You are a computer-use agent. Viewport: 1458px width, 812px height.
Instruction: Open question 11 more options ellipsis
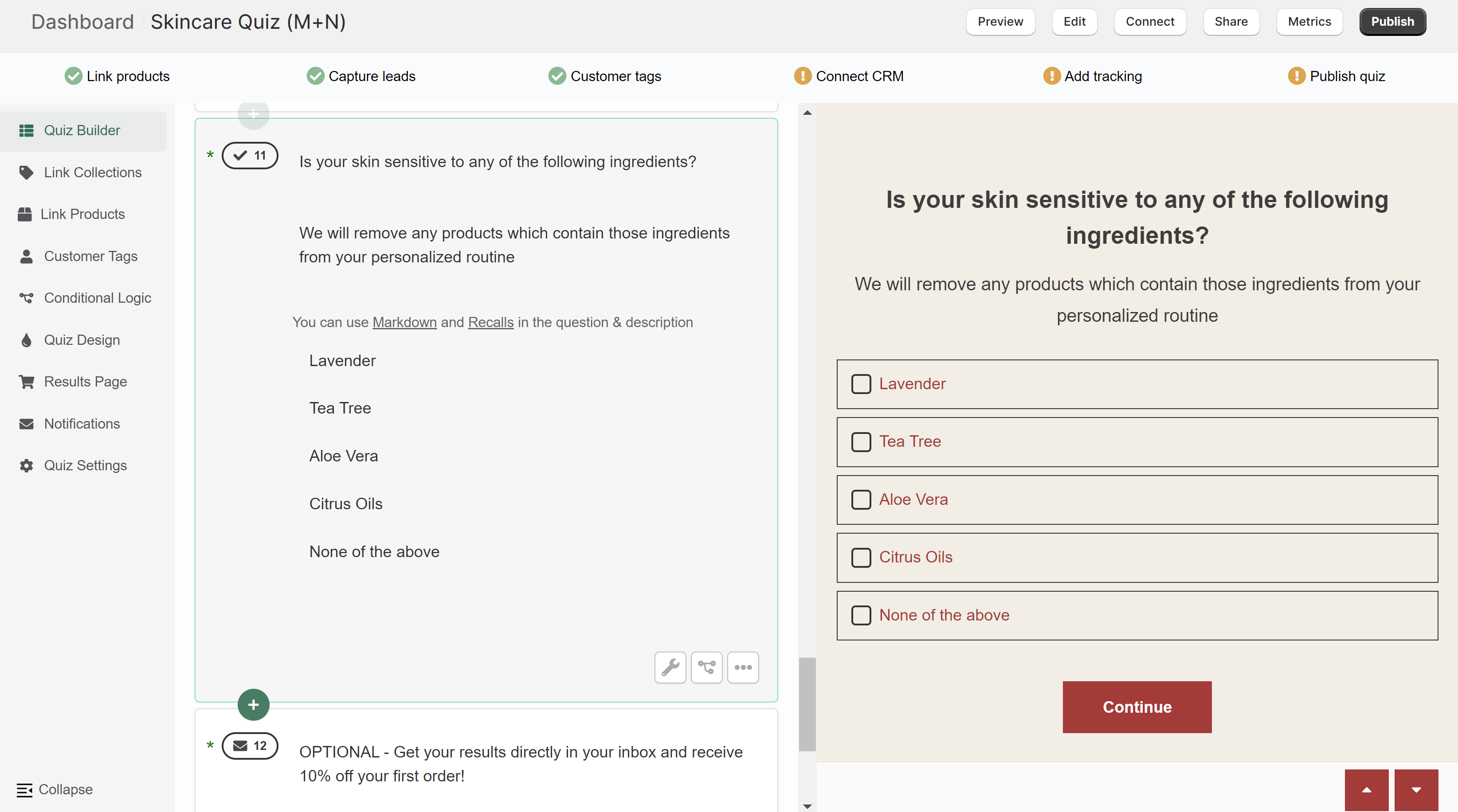tap(743, 668)
